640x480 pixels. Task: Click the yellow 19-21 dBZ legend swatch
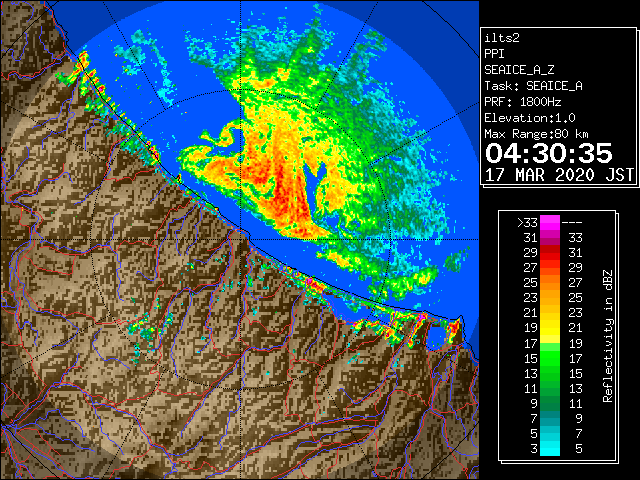pos(550,328)
